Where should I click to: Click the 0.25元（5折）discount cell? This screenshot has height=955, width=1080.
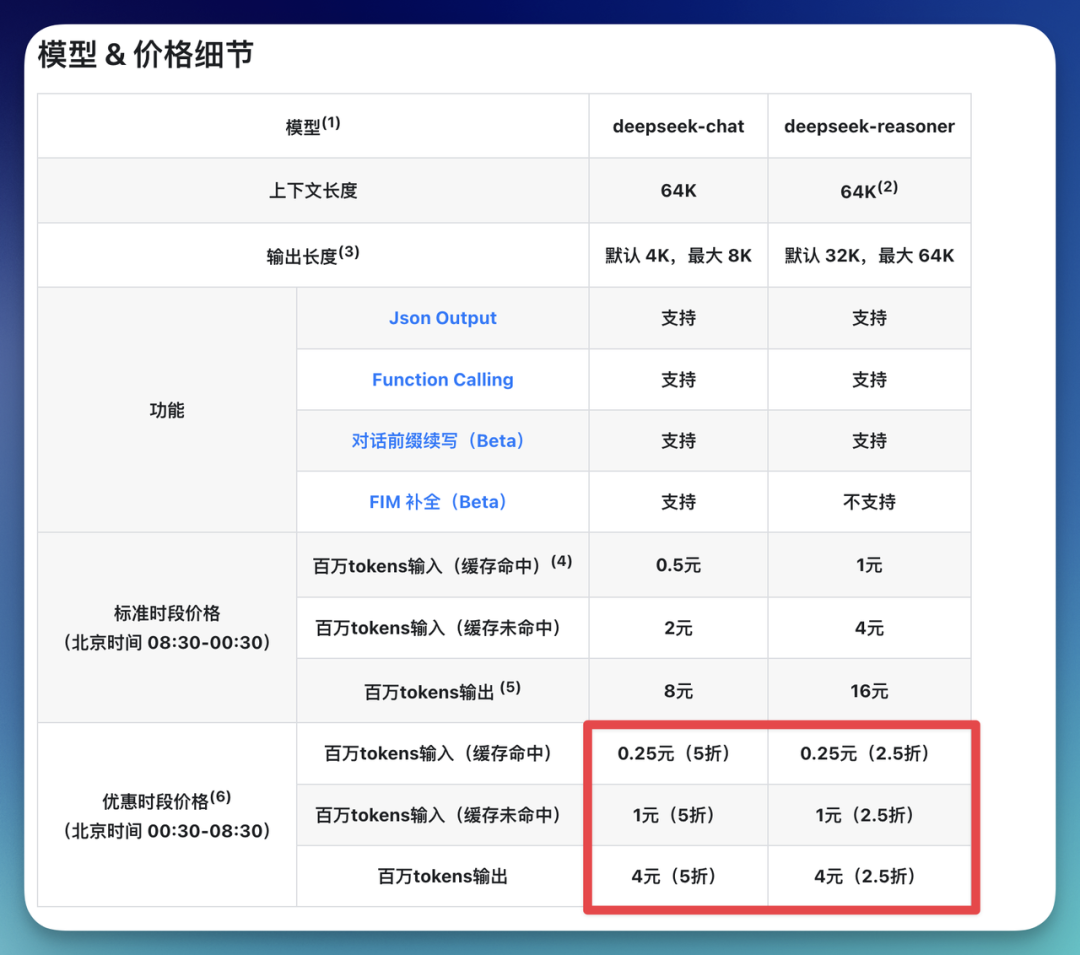[x=674, y=754]
